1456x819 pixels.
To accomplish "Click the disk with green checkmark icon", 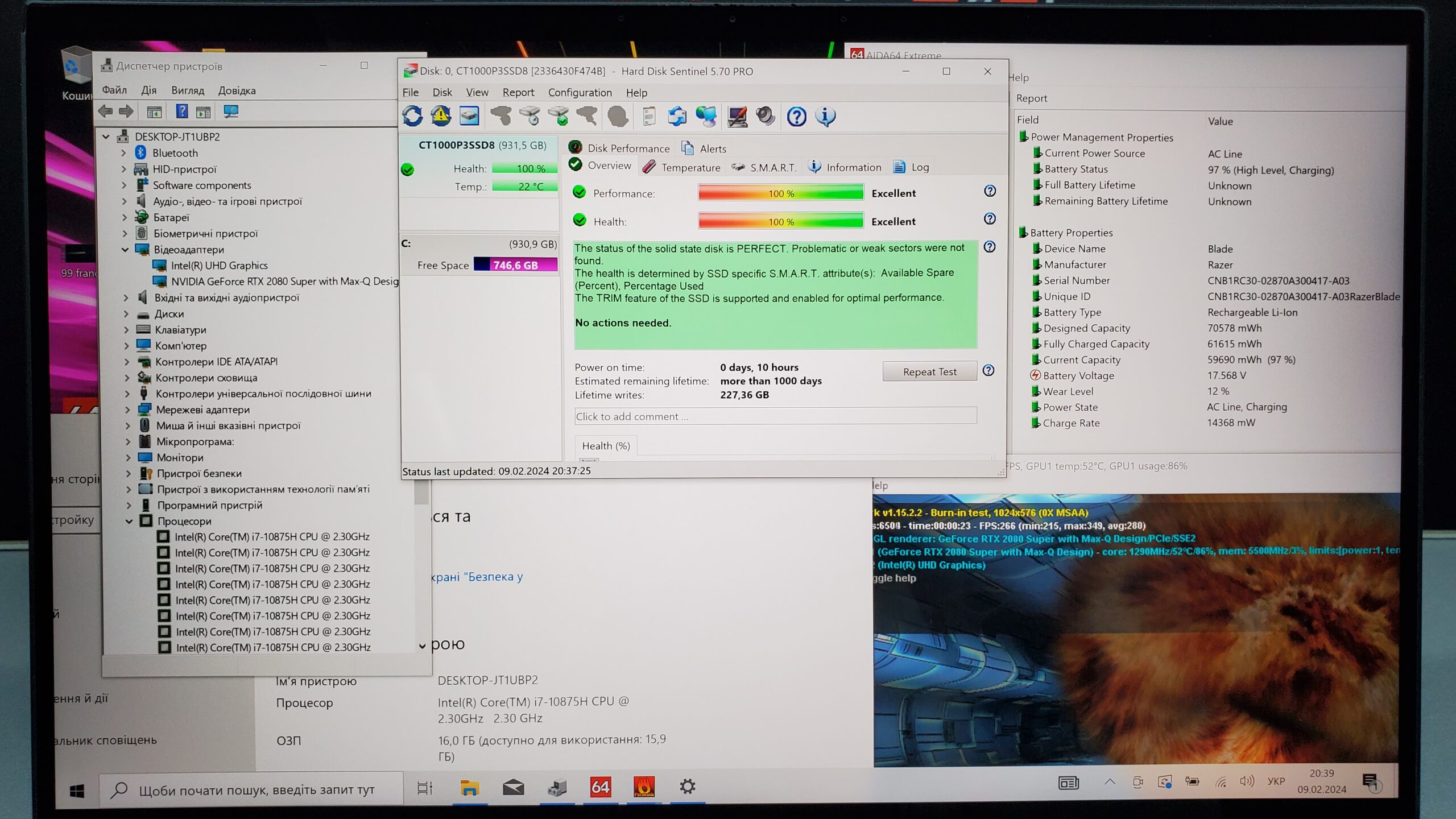I will point(559,117).
